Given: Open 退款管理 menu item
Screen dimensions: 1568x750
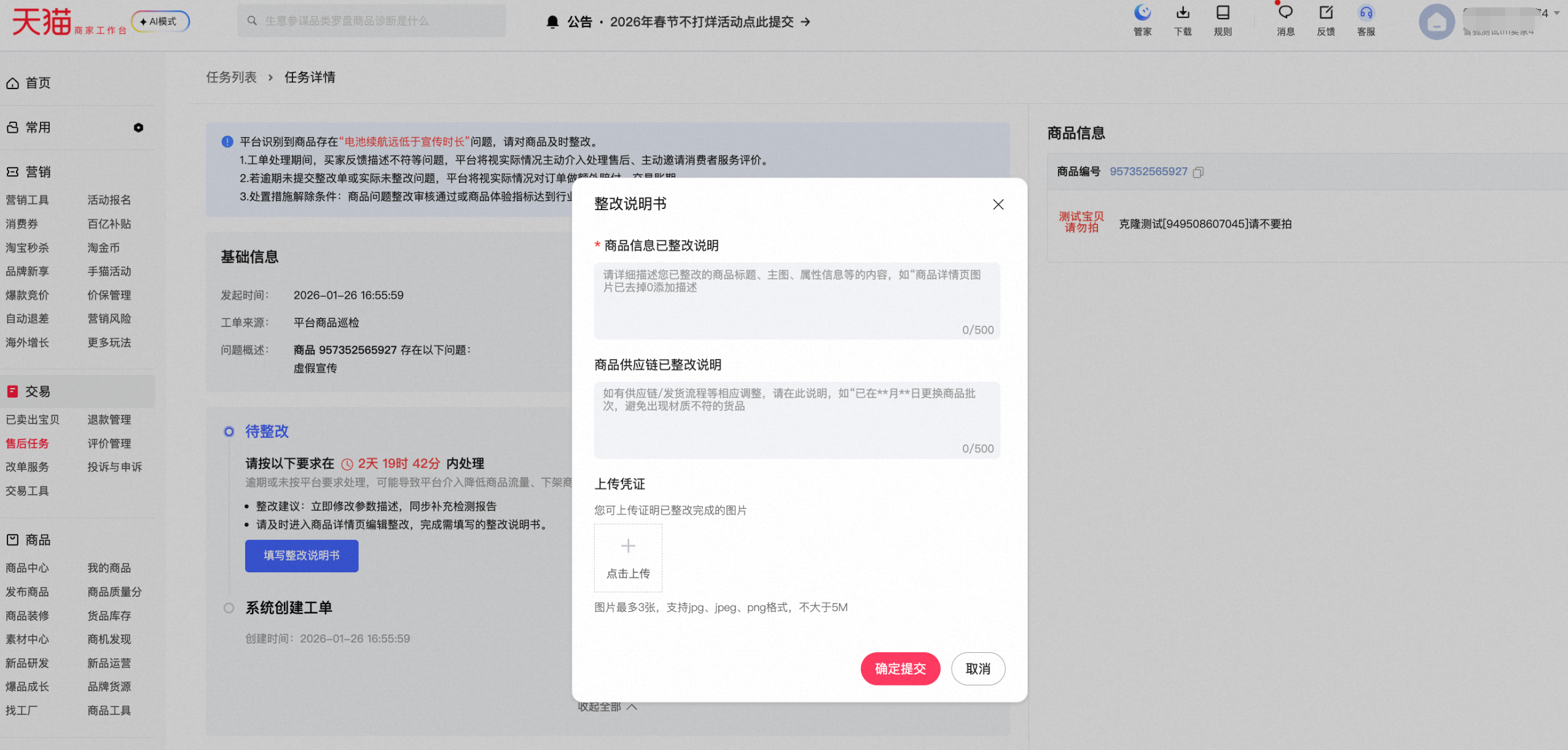Looking at the screenshot, I should (109, 419).
